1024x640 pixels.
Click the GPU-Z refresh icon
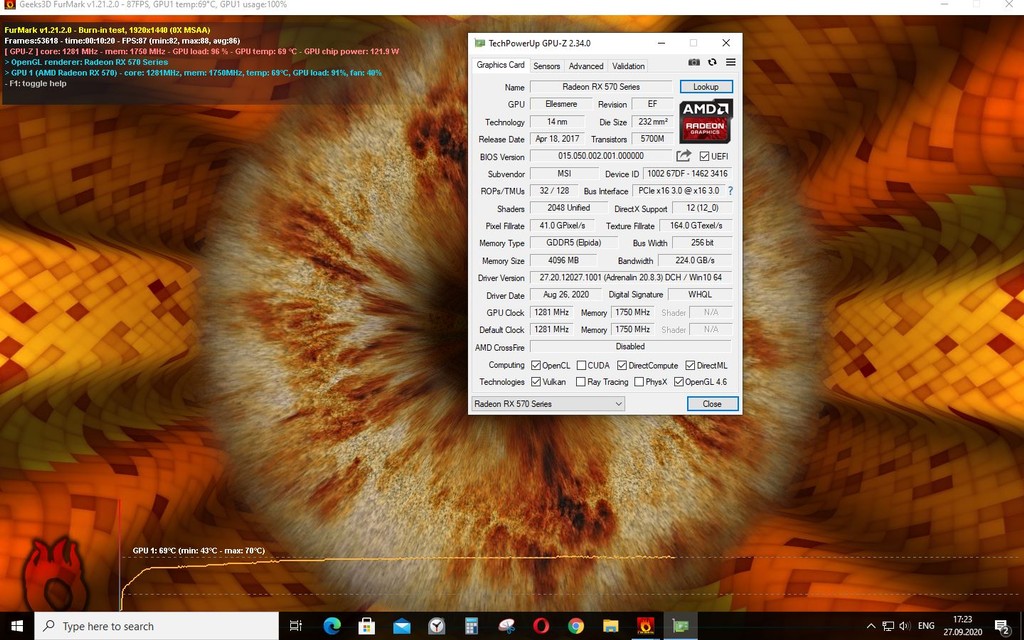(712, 62)
